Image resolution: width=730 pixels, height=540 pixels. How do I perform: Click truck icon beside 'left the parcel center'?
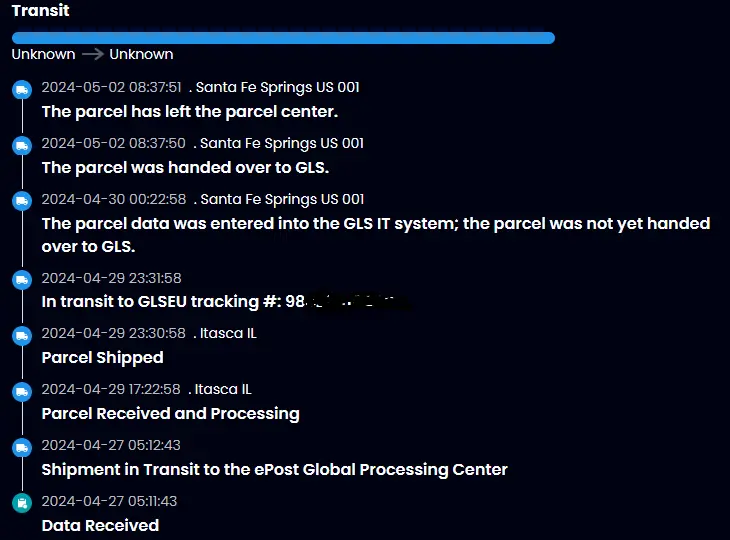click(22, 90)
